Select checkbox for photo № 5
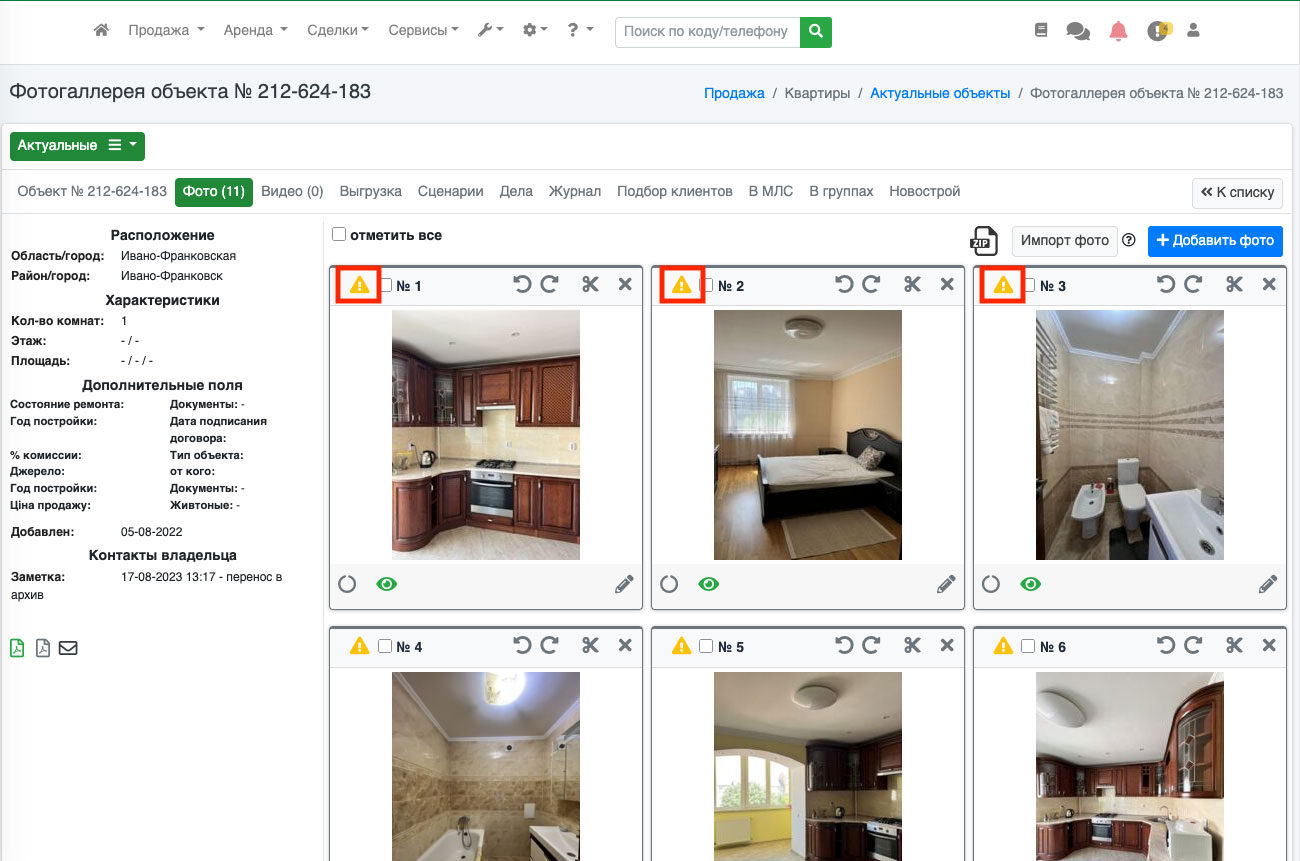1300x861 pixels. (x=706, y=647)
